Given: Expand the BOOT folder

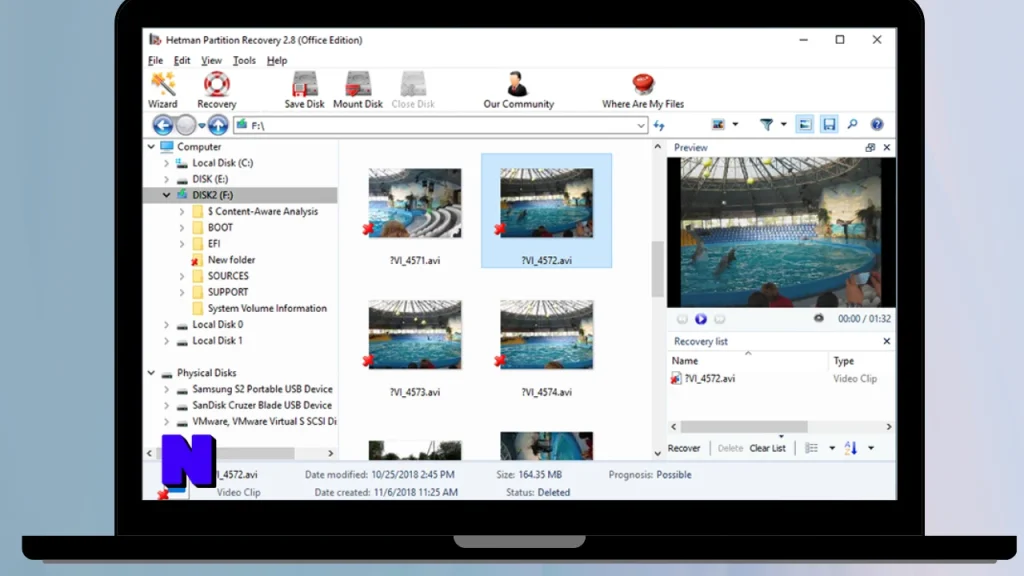Looking at the screenshot, I should 182,228.
